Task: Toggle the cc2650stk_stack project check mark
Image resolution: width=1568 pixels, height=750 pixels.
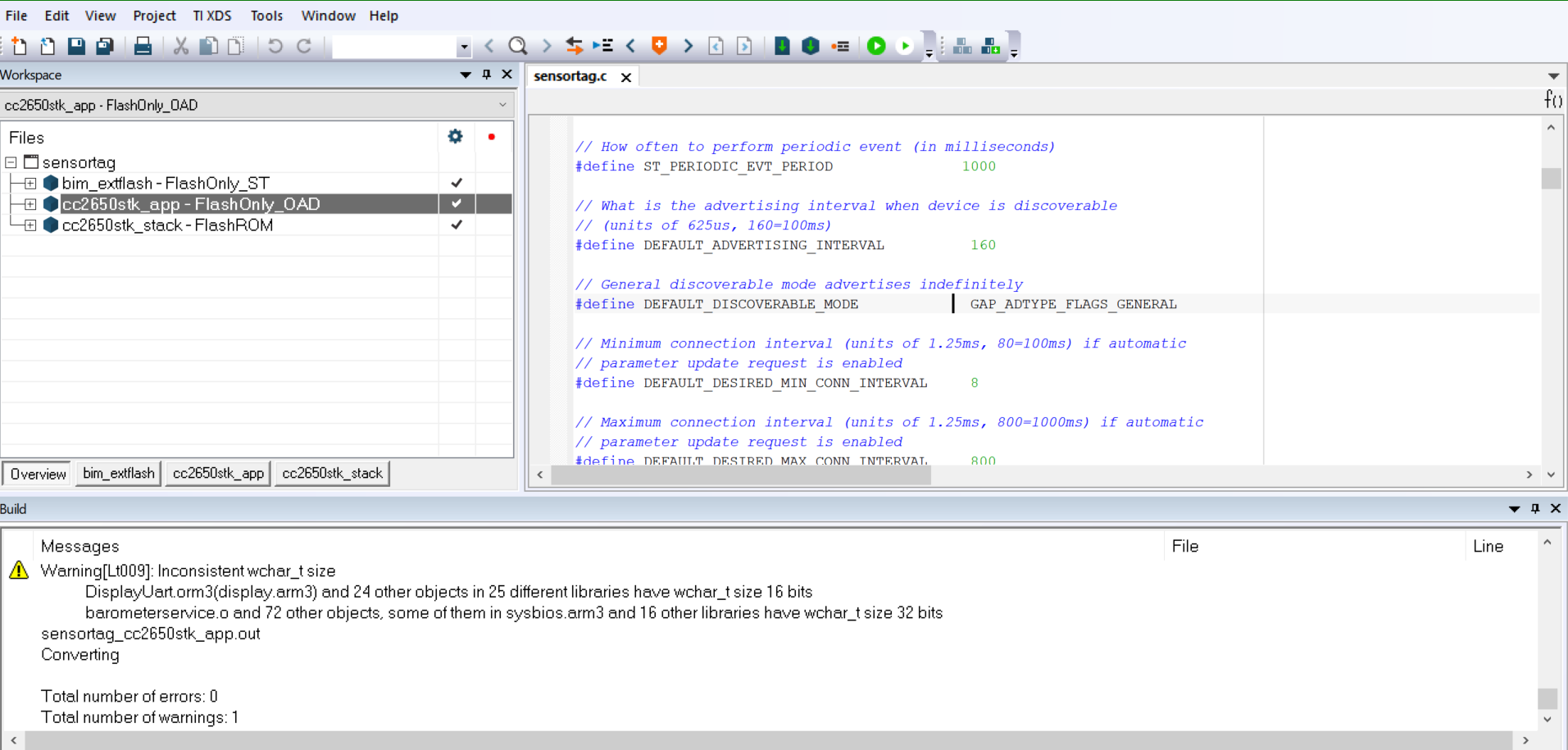Action: (x=457, y=225)
